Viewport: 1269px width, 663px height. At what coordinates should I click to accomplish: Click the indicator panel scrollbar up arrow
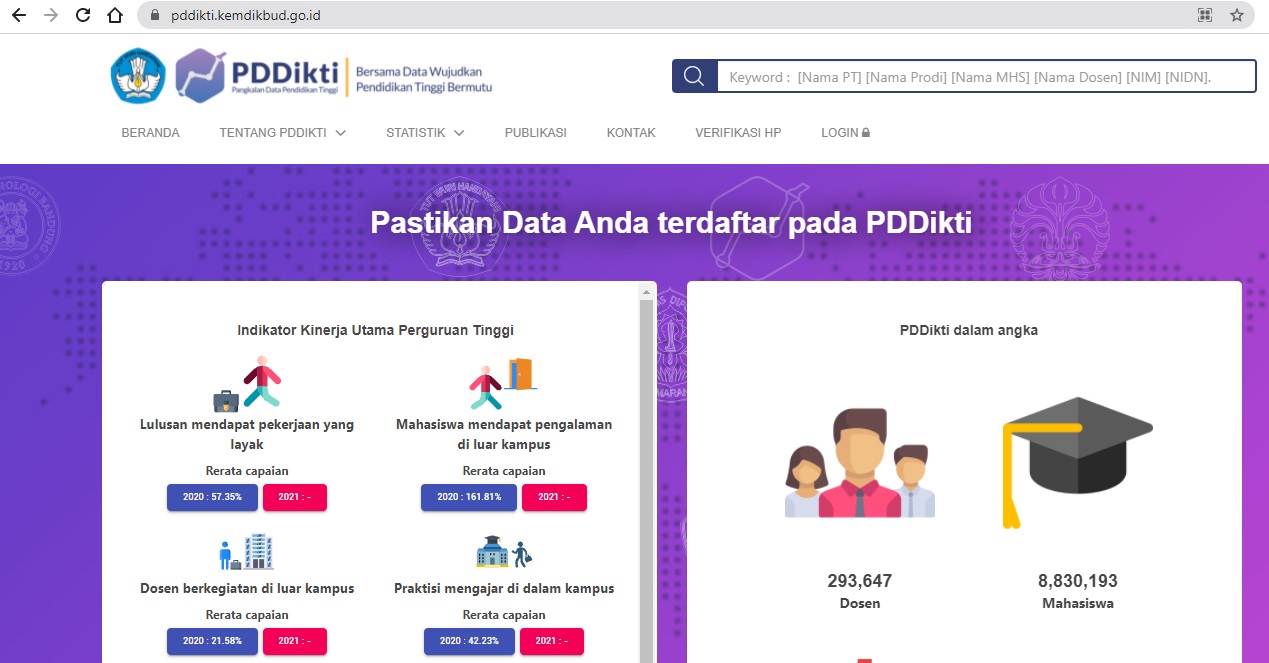click(646, 291)
